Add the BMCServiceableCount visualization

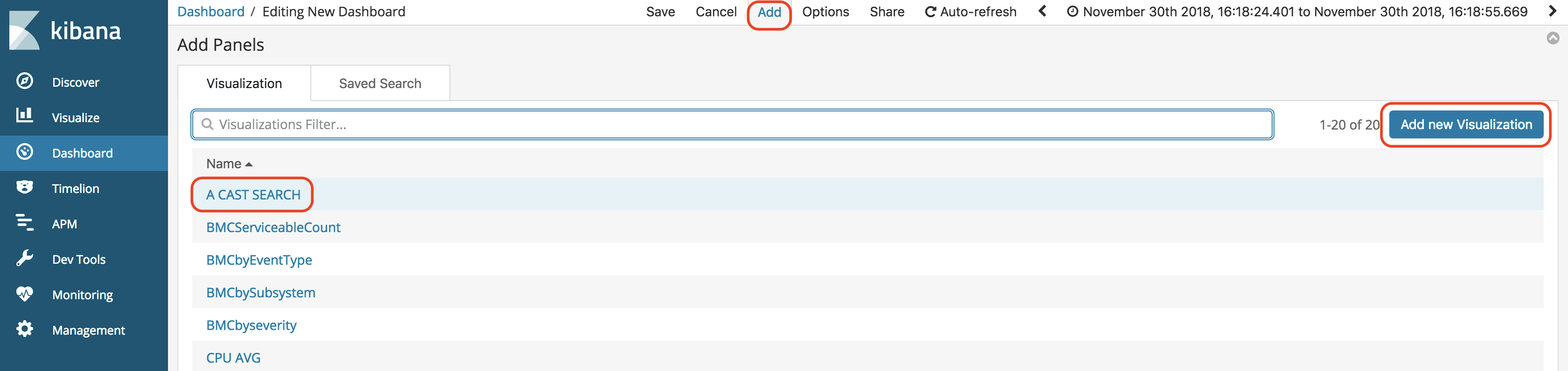[273, 227]
